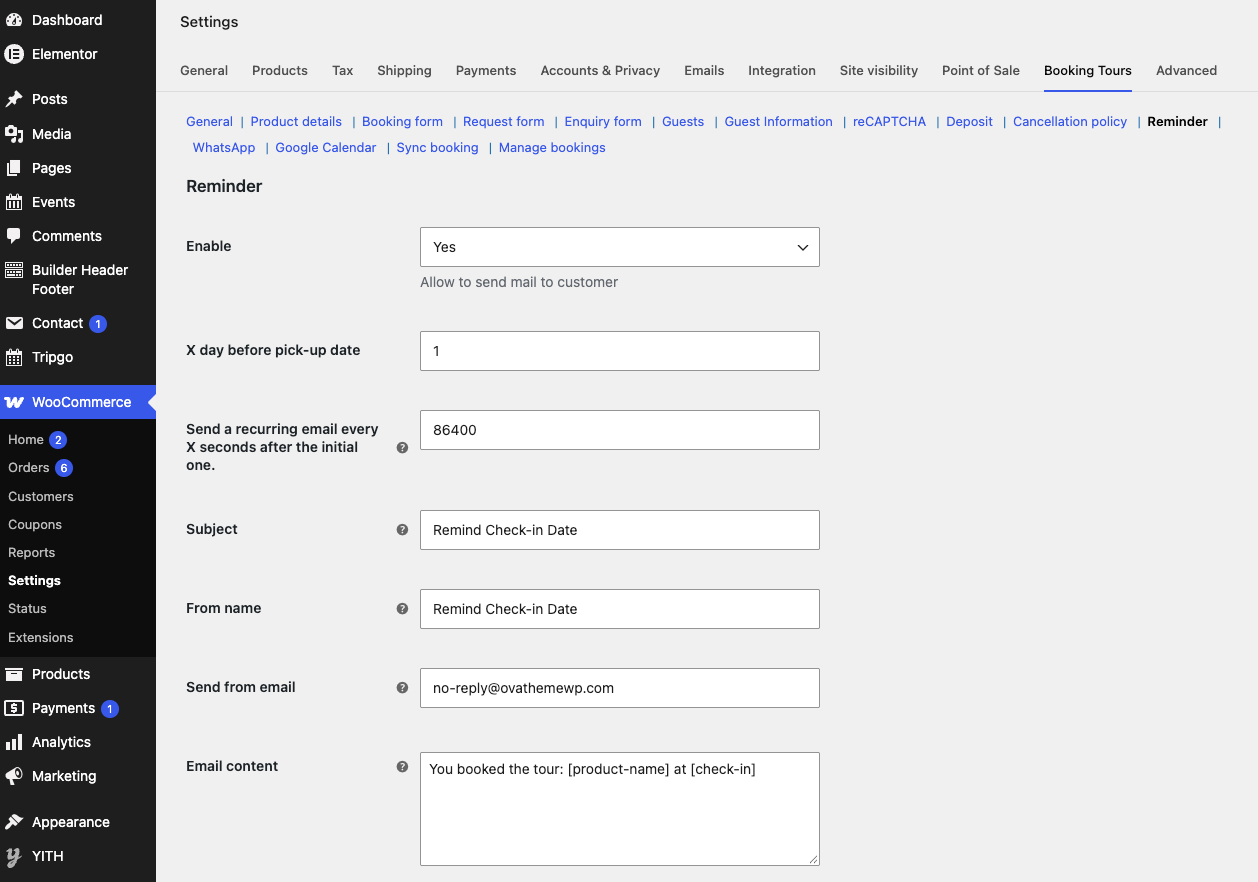Go to the Sync booking section
Image resolution: width=1258 pixels, height=882 pixels.
click(x=437, y=148)
